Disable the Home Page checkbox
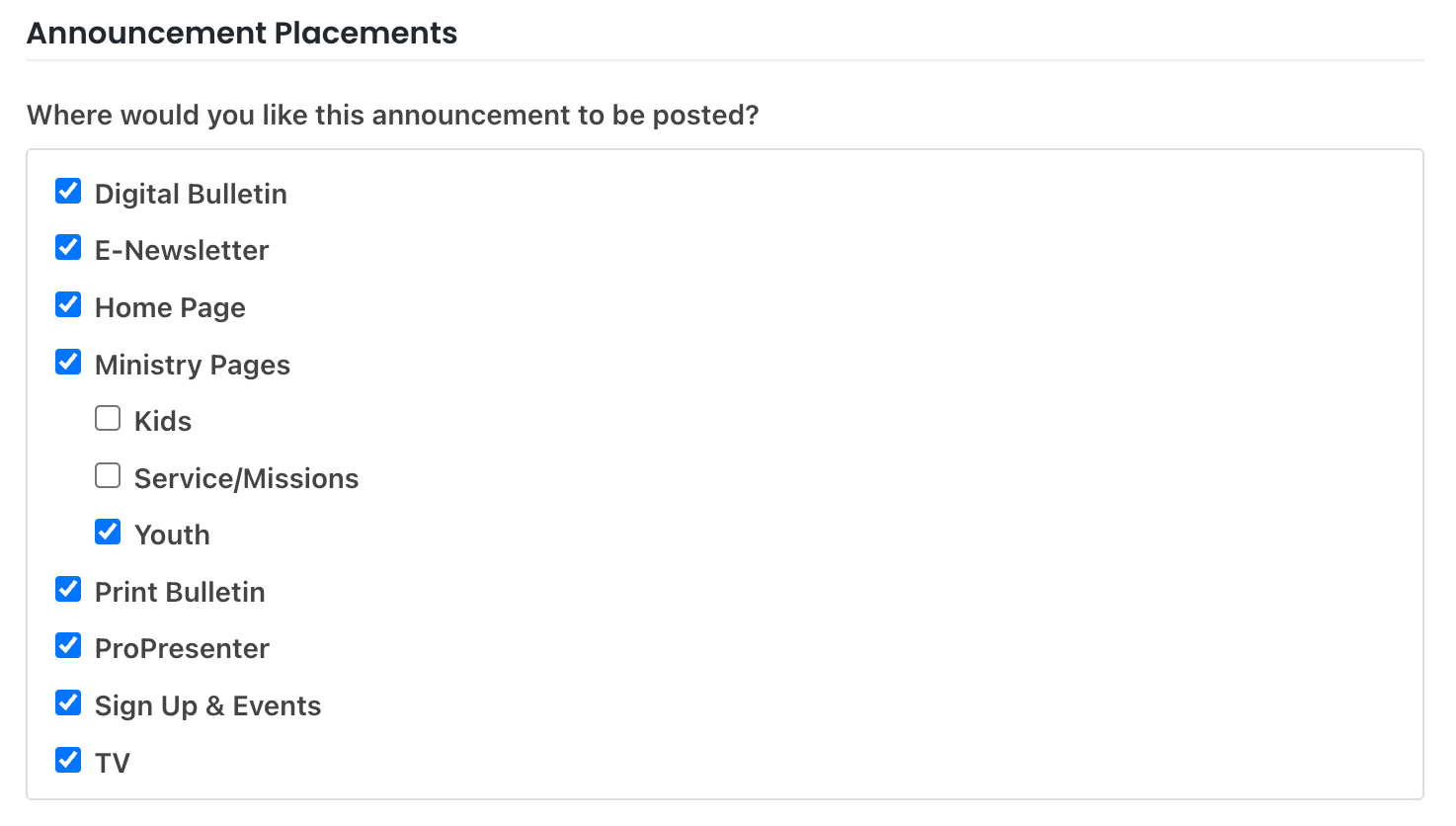This screenshot has width=1456, height=826. (x=68, y=304)
